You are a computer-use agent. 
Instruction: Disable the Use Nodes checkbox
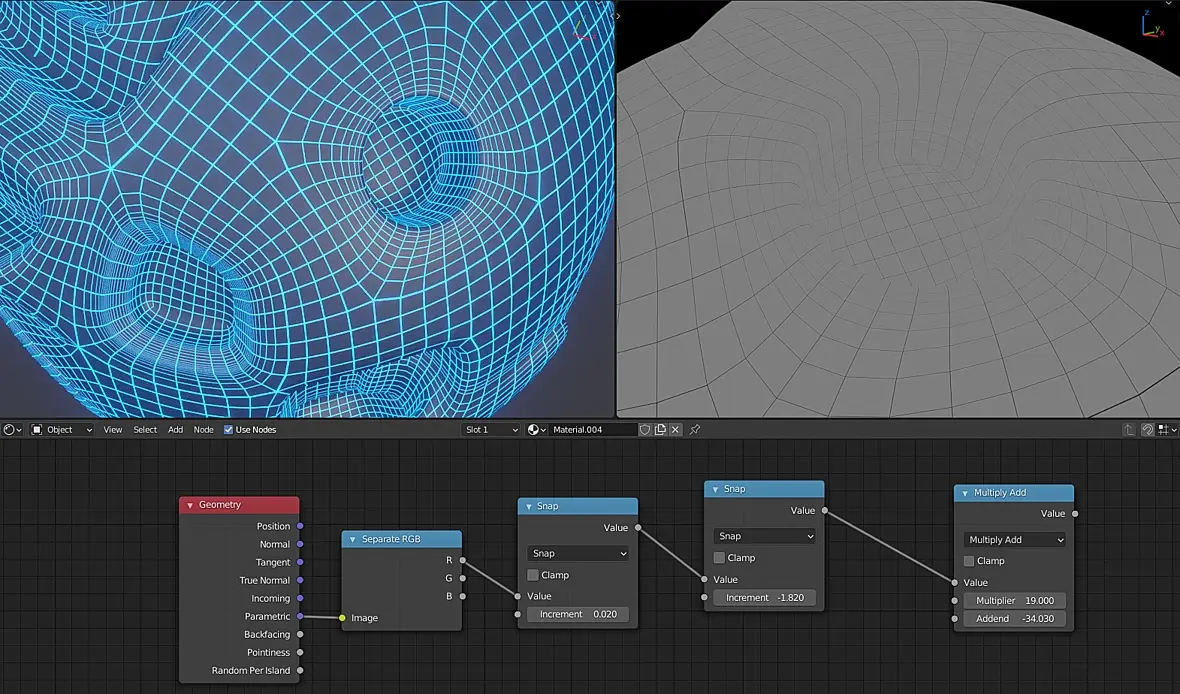click(228, 430)
